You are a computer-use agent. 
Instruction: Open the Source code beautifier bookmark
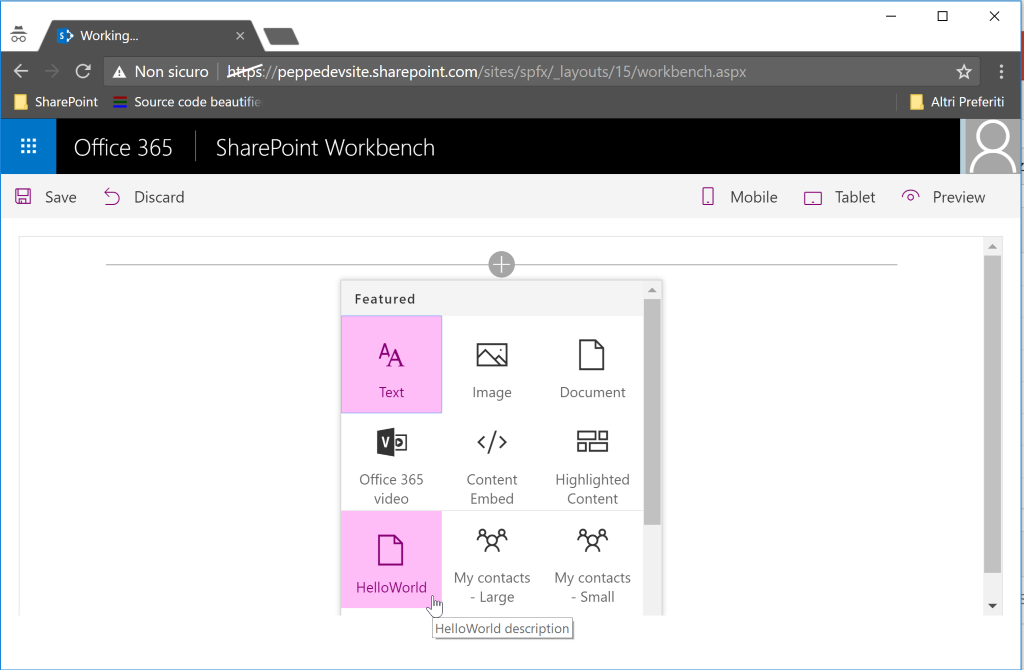point(187,102)
